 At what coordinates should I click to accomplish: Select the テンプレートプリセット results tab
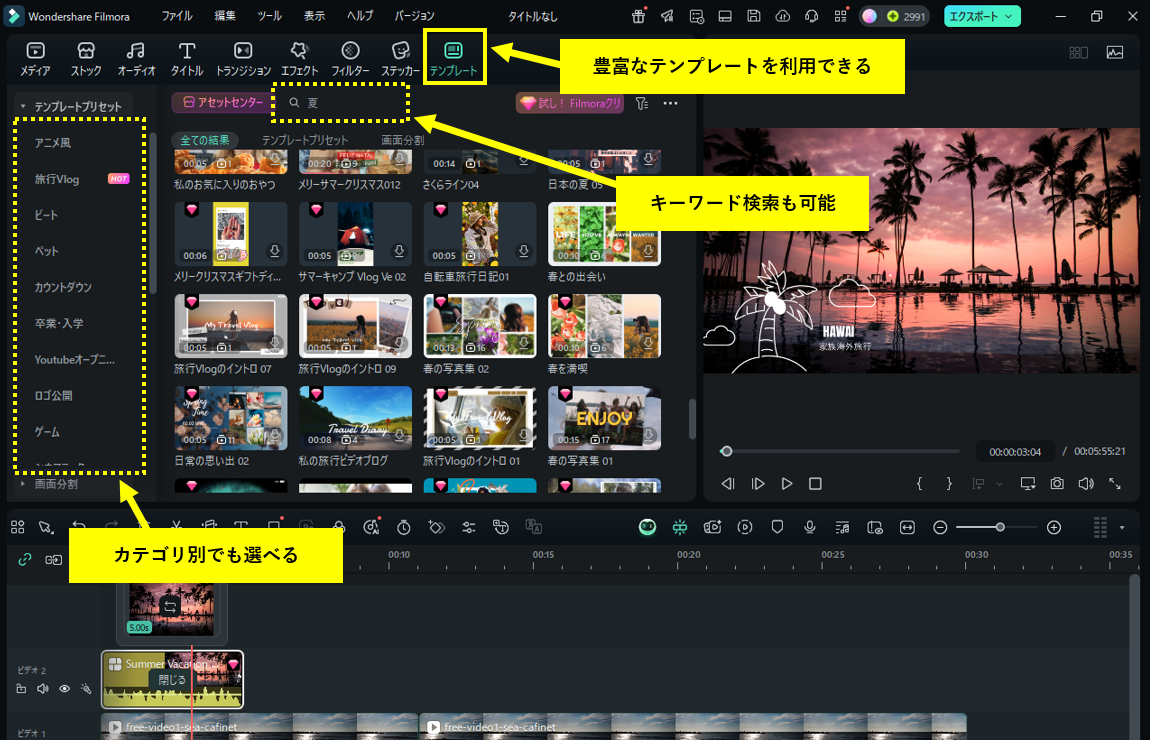coord(305,140)
